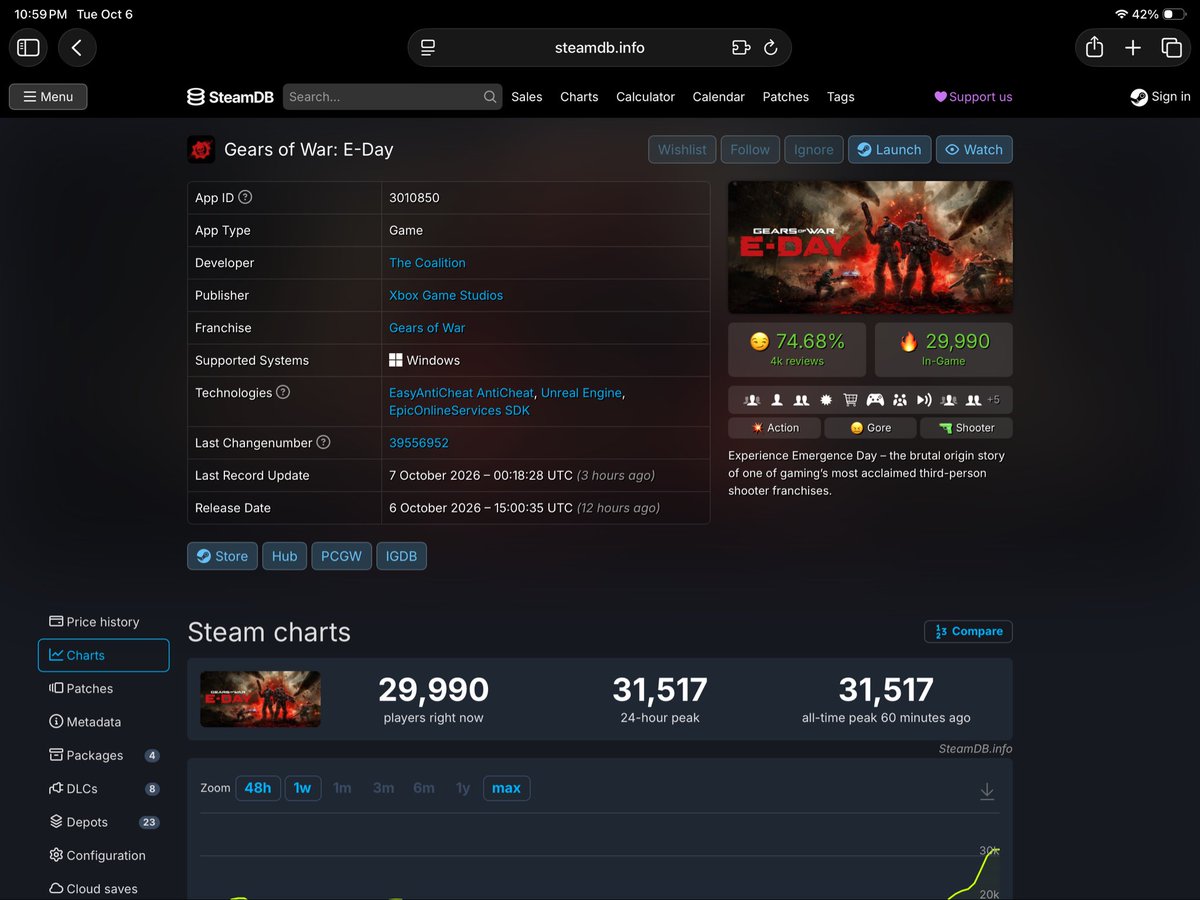
Task: Click the Shooter tag
Action: tap(967, 428)
